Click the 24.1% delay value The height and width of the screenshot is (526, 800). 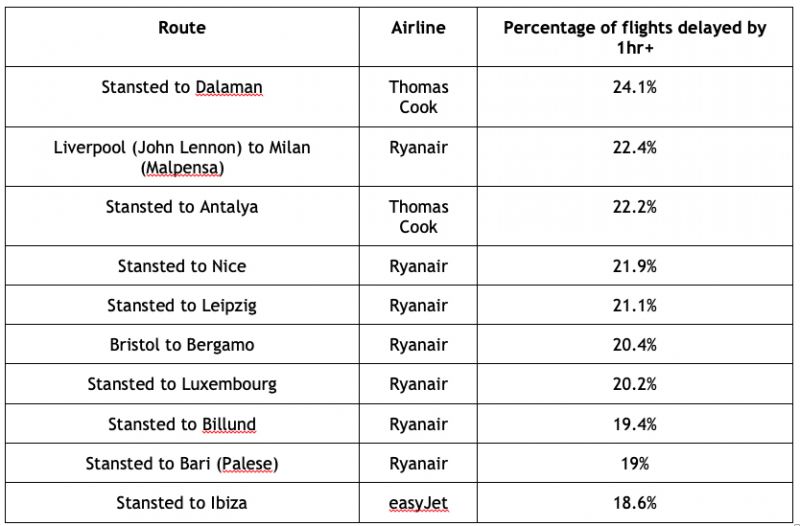click(635, 87)
